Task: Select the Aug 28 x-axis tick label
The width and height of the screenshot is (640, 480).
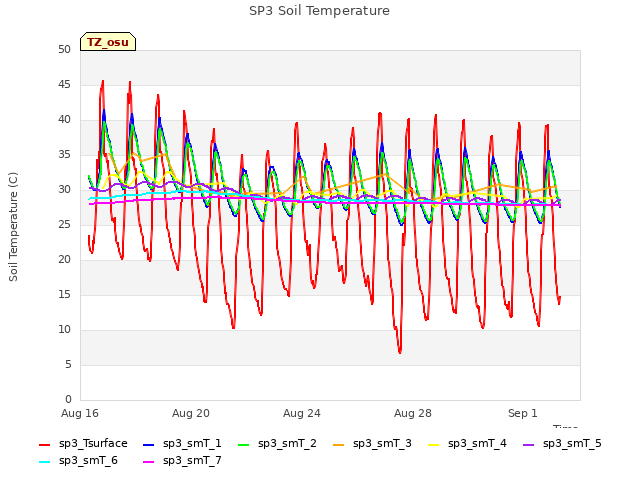Action: (413, 413)
